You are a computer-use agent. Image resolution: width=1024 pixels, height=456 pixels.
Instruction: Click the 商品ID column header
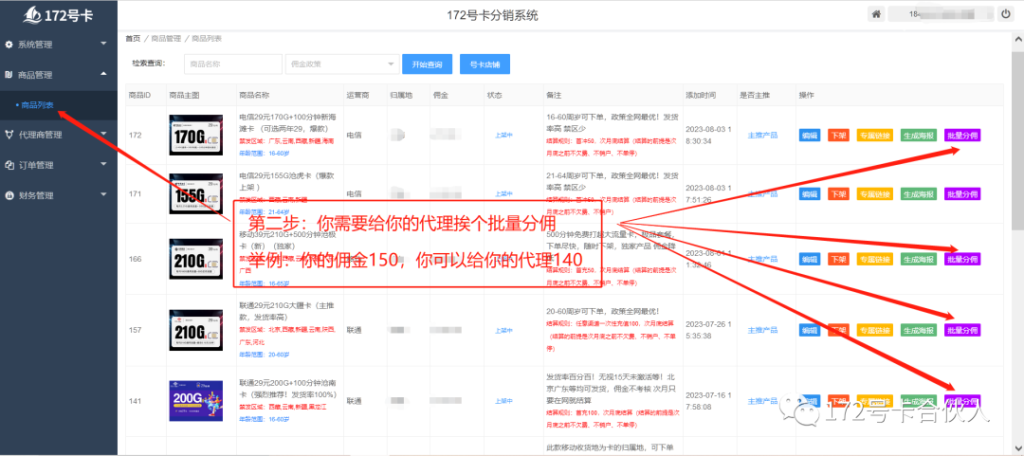click(x=140, y=95)
